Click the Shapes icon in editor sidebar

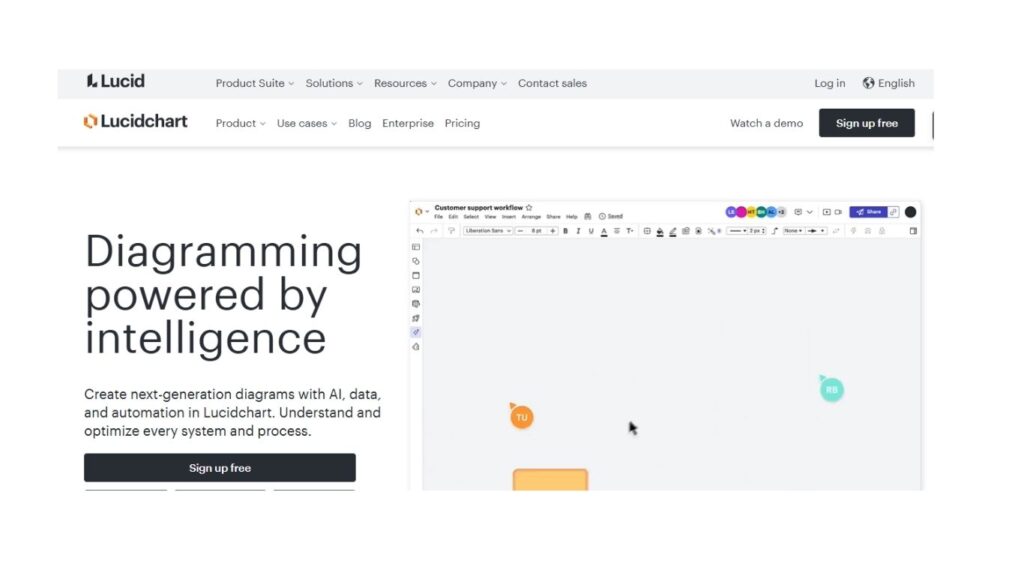(416, 261)
